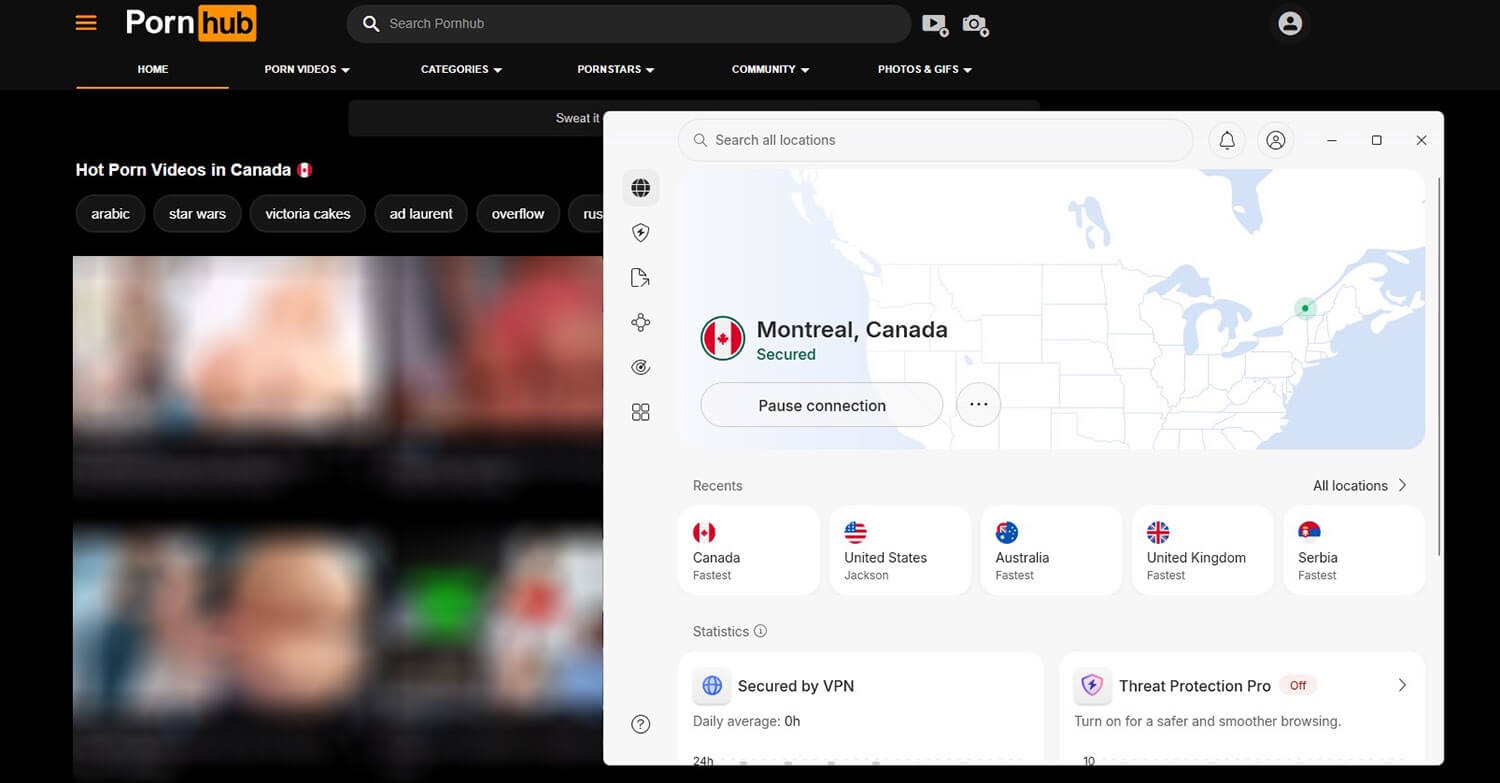This screenshot has height=783, width=1500.
Task: Expand the Threat Protection Pro chevron
Action: click(1402, 685)
